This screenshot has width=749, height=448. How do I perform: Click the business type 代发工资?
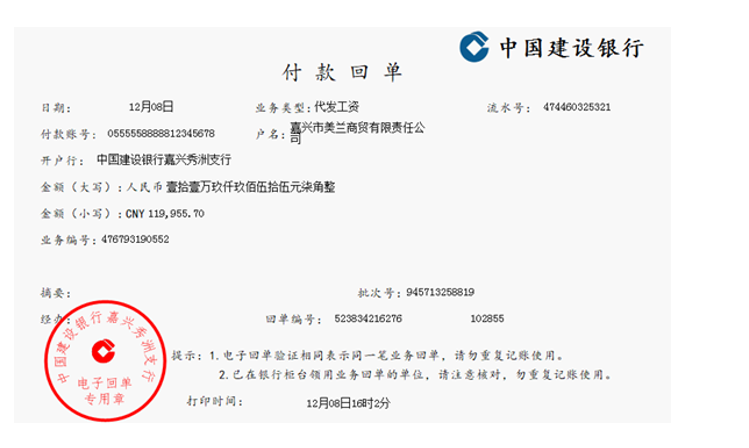click(337, 107)
